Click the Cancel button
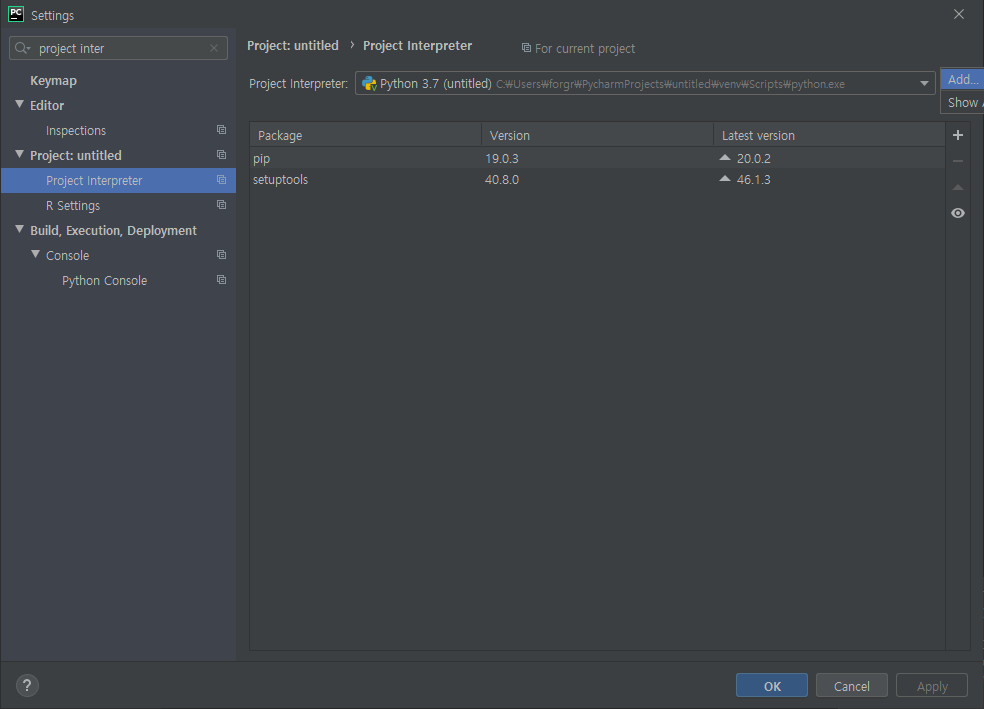Image resolution: width=984 pixels, height=709 pixels. click(x=852, y=686)
